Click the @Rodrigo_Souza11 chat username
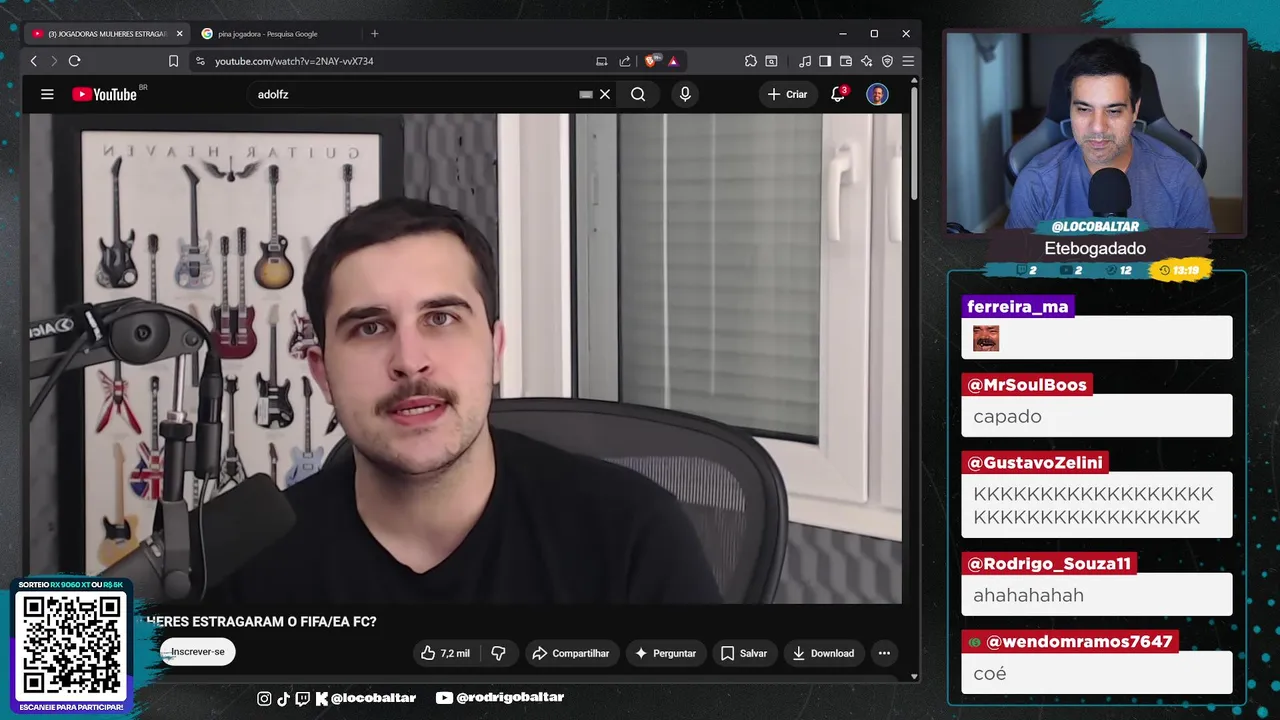This screenshot has width=1280, height=720. pos(1049,564)
